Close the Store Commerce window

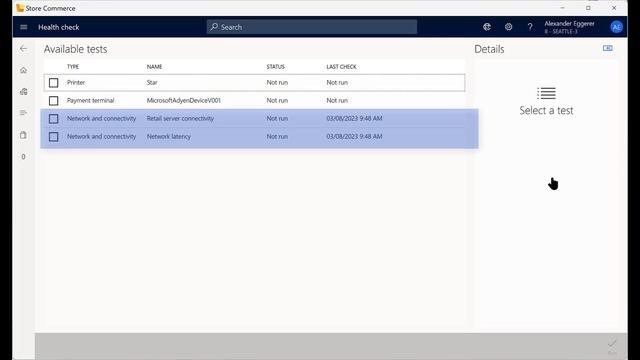point(614,8)
